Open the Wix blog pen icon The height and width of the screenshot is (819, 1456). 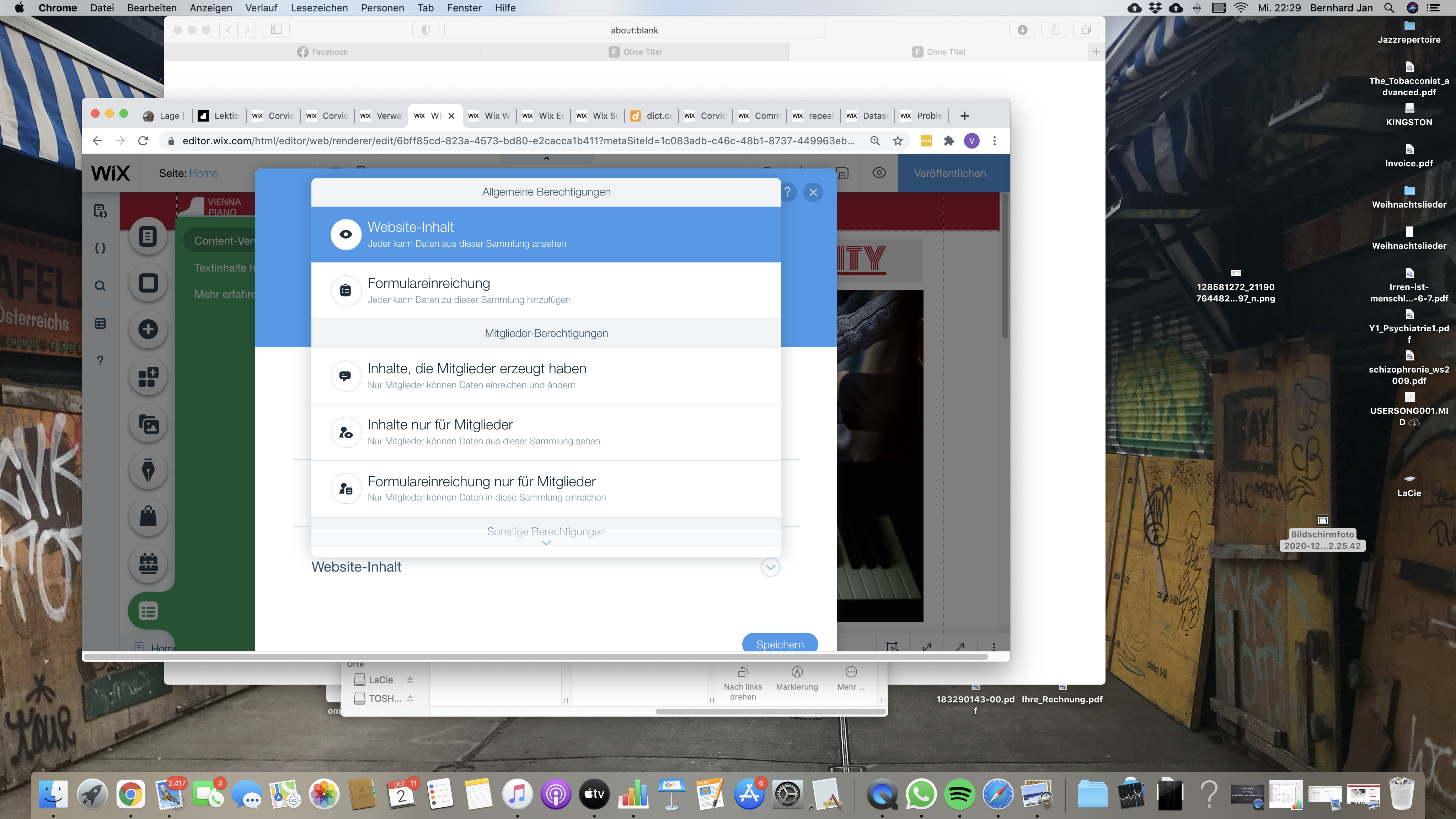pyautogui.click(x=148, y=470)
